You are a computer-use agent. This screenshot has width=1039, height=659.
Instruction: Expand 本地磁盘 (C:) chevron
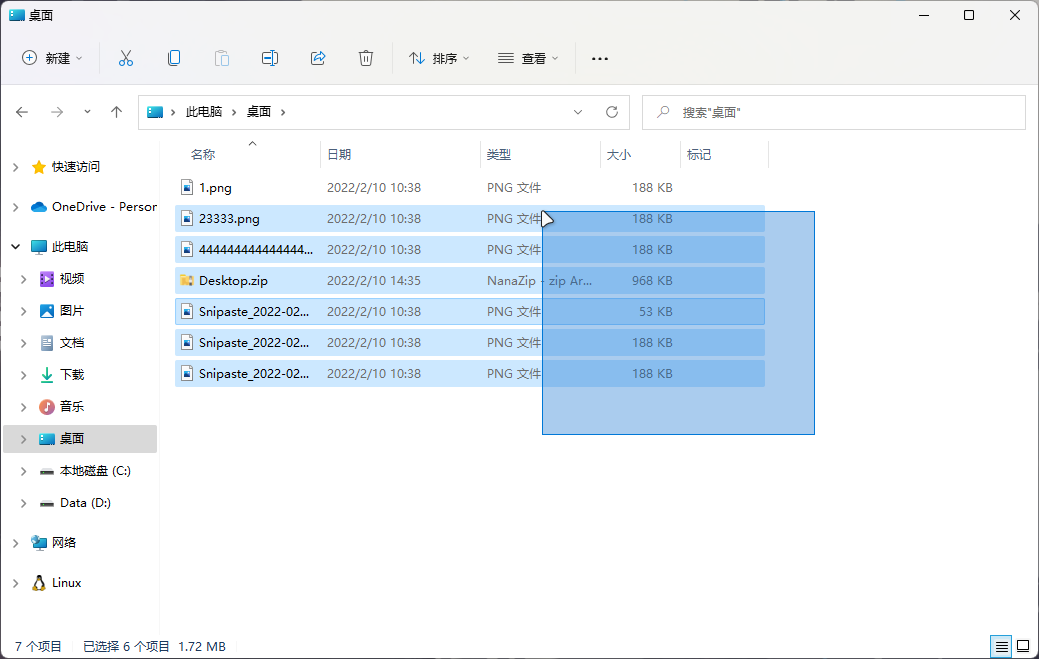(x=23, y=471)
